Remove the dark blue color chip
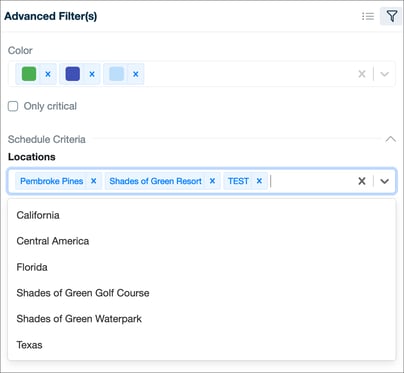 click(x=92, y=74)
